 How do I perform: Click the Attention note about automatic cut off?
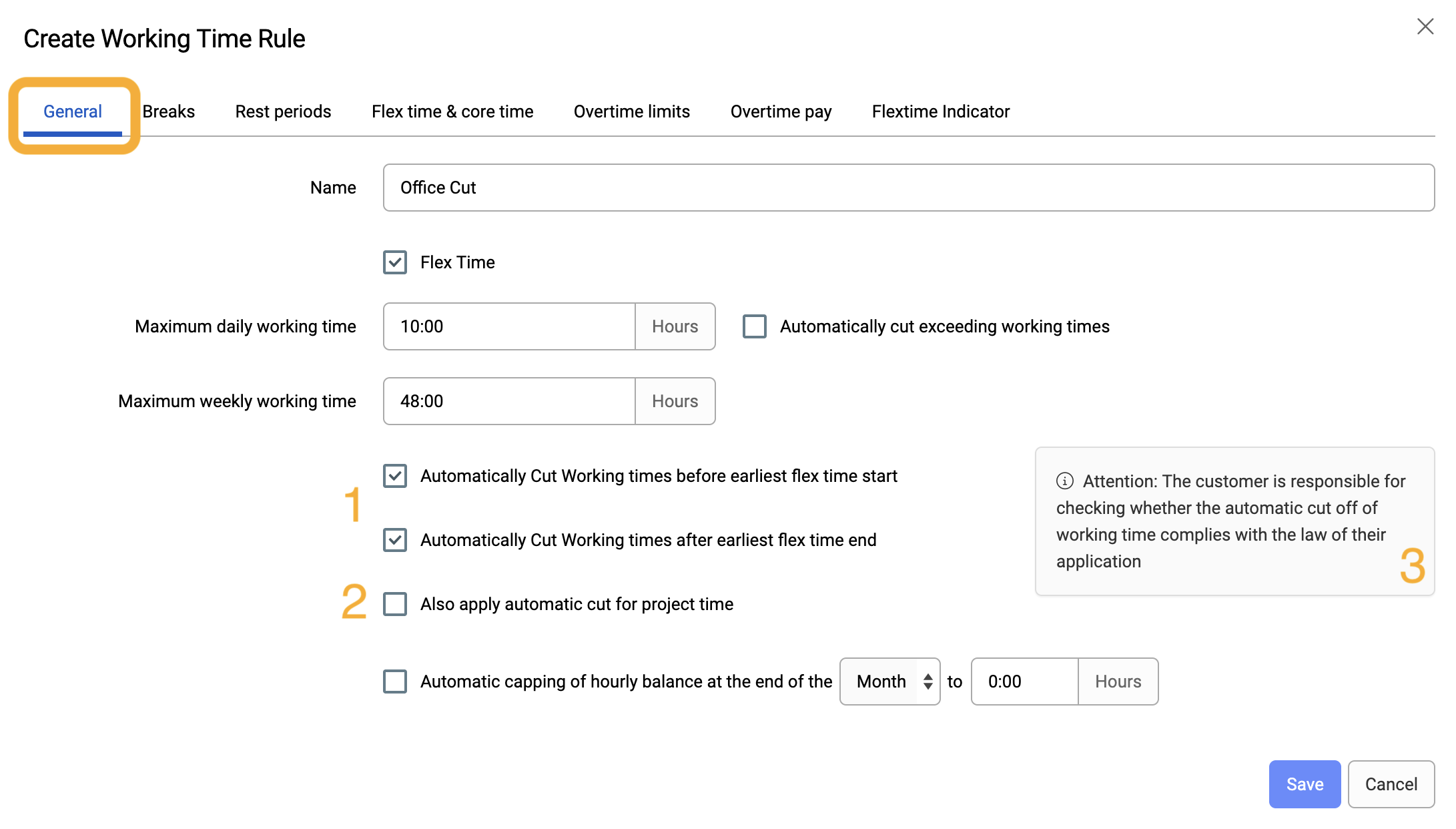pyautogui.click(x=1234, y=521)
